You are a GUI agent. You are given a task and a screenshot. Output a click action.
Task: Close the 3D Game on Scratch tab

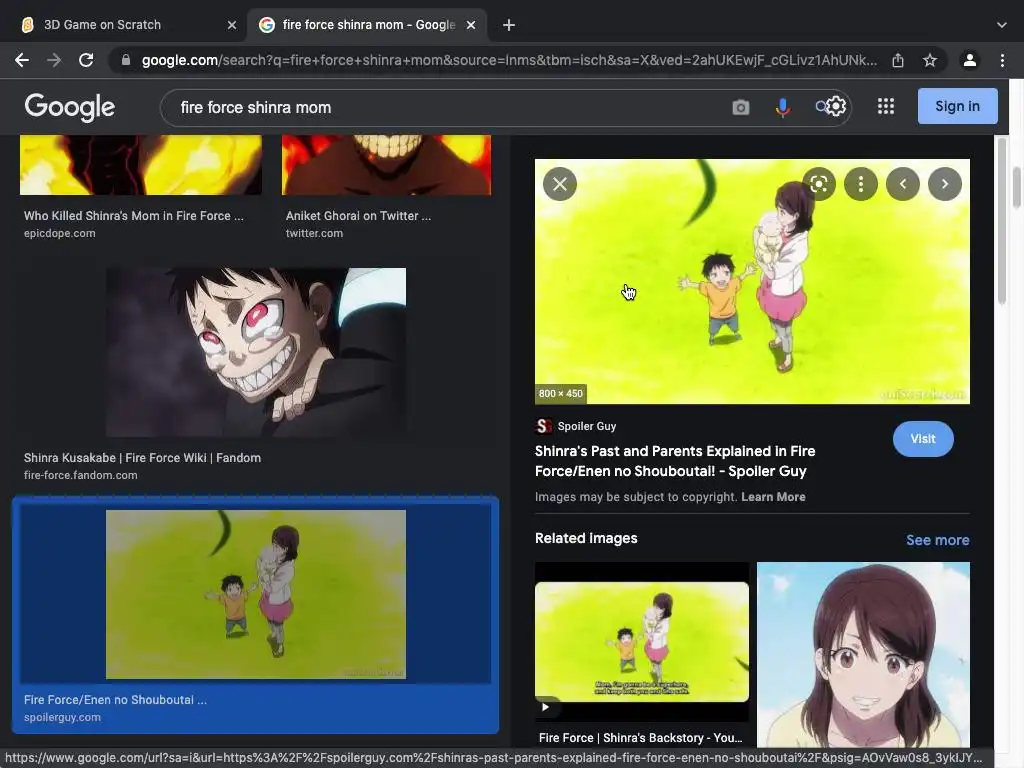coord(232,25)
